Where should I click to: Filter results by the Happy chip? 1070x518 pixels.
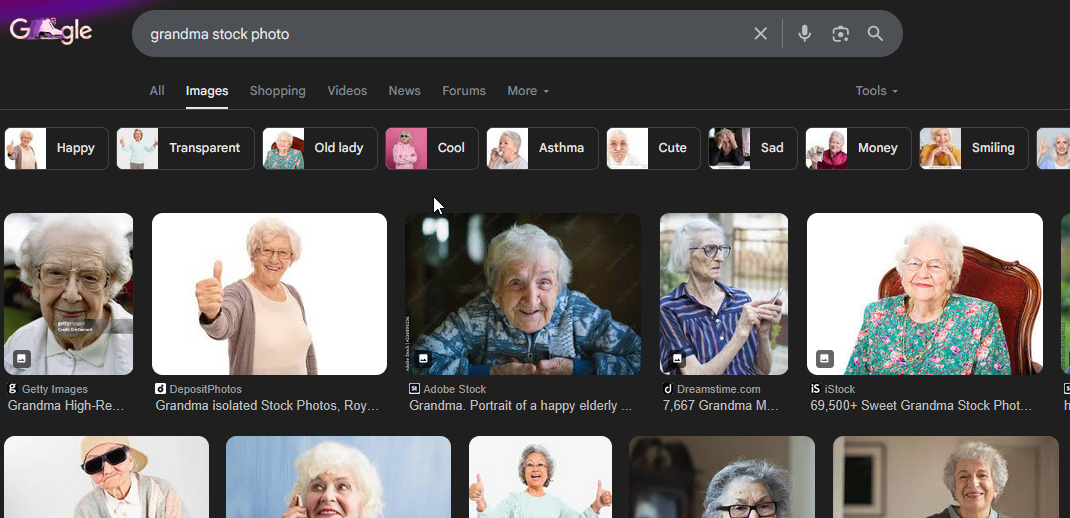coord(57,148)
